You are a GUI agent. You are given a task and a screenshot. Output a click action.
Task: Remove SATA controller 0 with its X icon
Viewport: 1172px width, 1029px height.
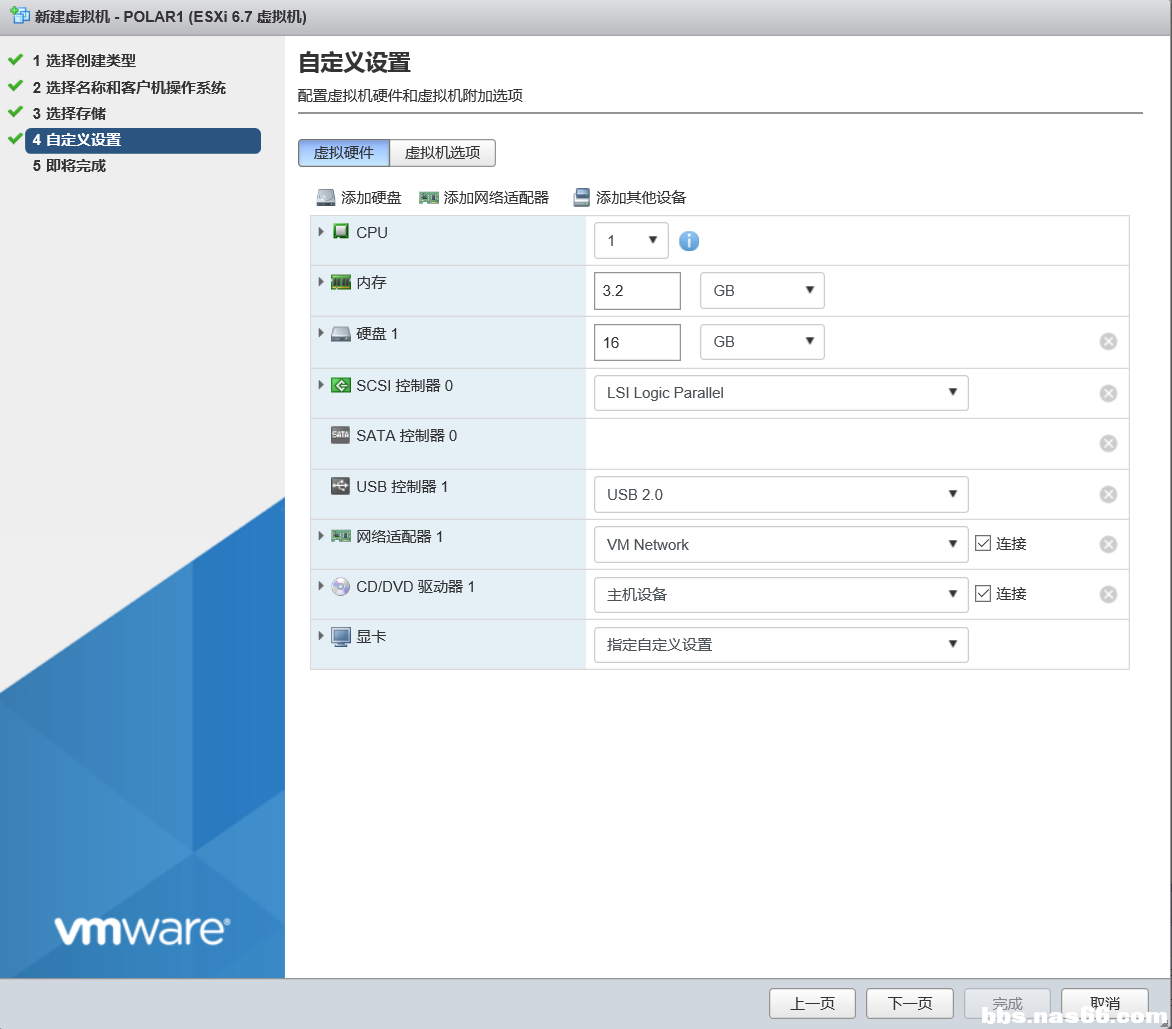point(1108,444)
